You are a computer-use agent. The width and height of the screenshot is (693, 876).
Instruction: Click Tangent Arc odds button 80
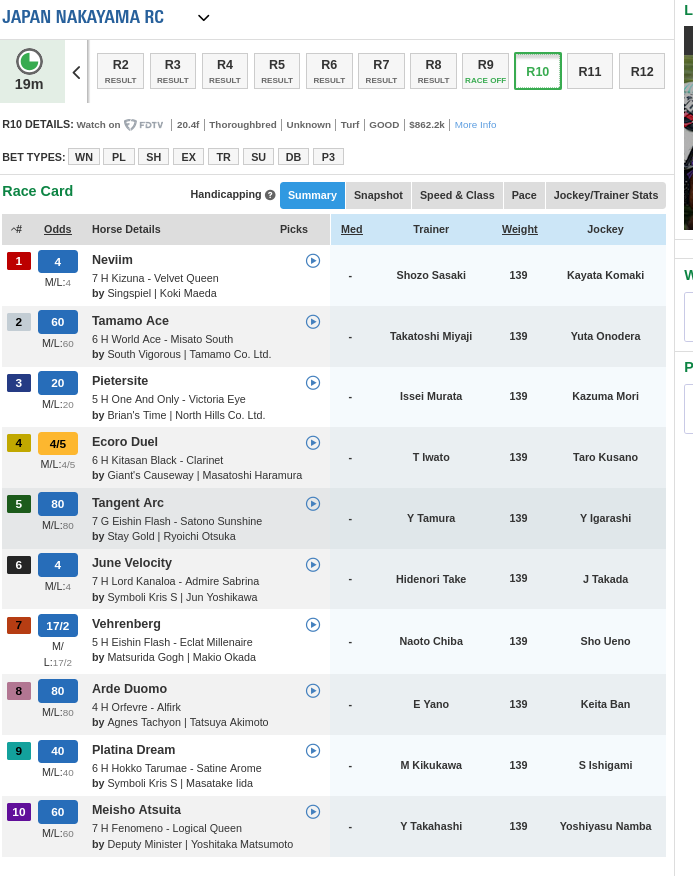[58, 504]
